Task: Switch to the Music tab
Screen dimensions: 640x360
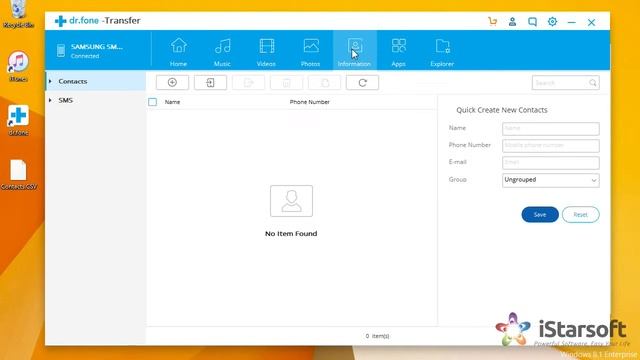Action: (222, 51)
